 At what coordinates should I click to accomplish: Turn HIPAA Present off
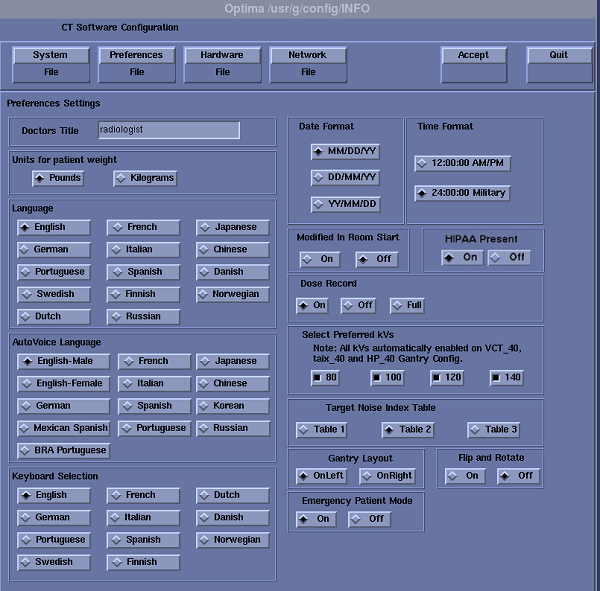[509, 257]
